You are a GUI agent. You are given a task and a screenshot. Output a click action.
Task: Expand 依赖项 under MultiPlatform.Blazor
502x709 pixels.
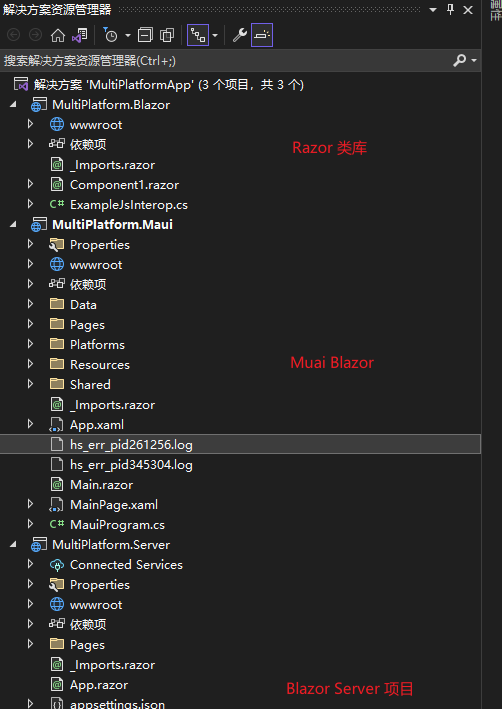tap(30, 144)
